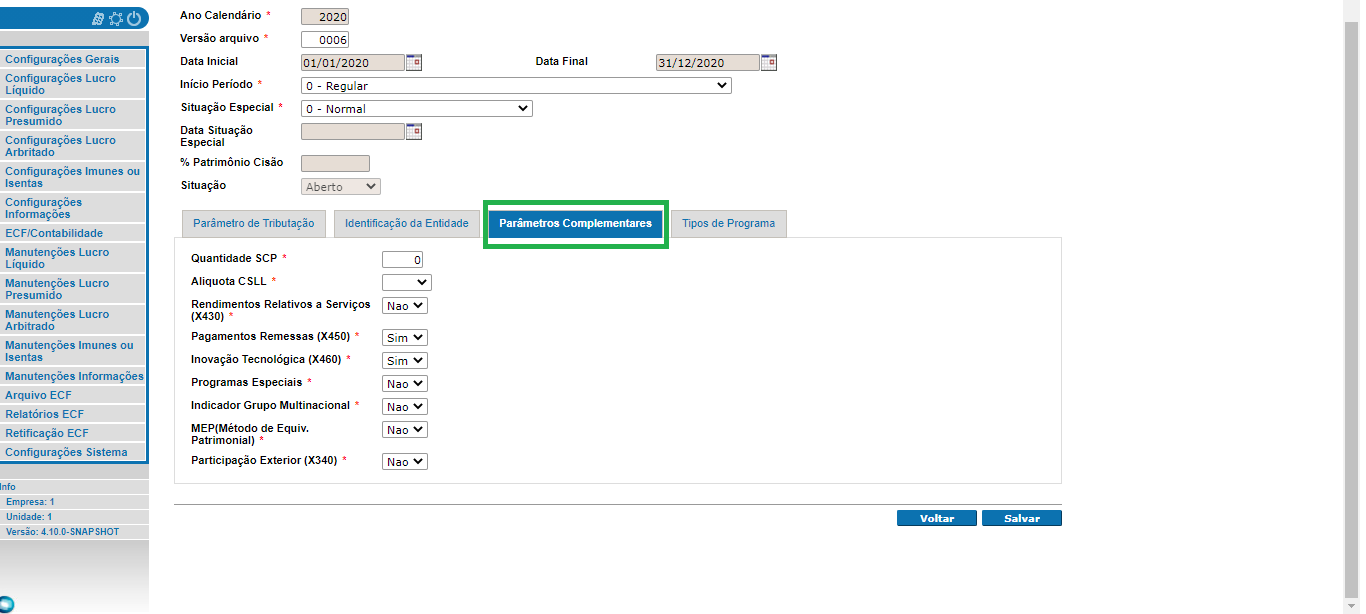Open Configurações Lucro Presumido menu
This screenshot has width=1366, height=614.
(x=74, y=115)
